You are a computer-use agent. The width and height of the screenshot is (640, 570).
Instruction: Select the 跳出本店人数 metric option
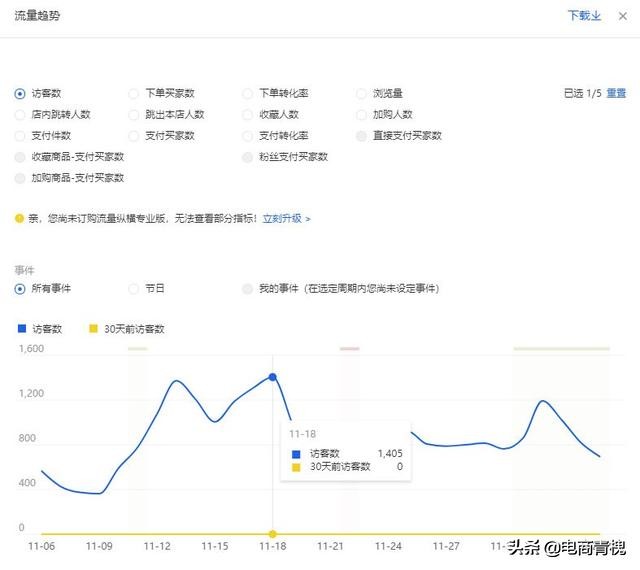click(133, 115)
